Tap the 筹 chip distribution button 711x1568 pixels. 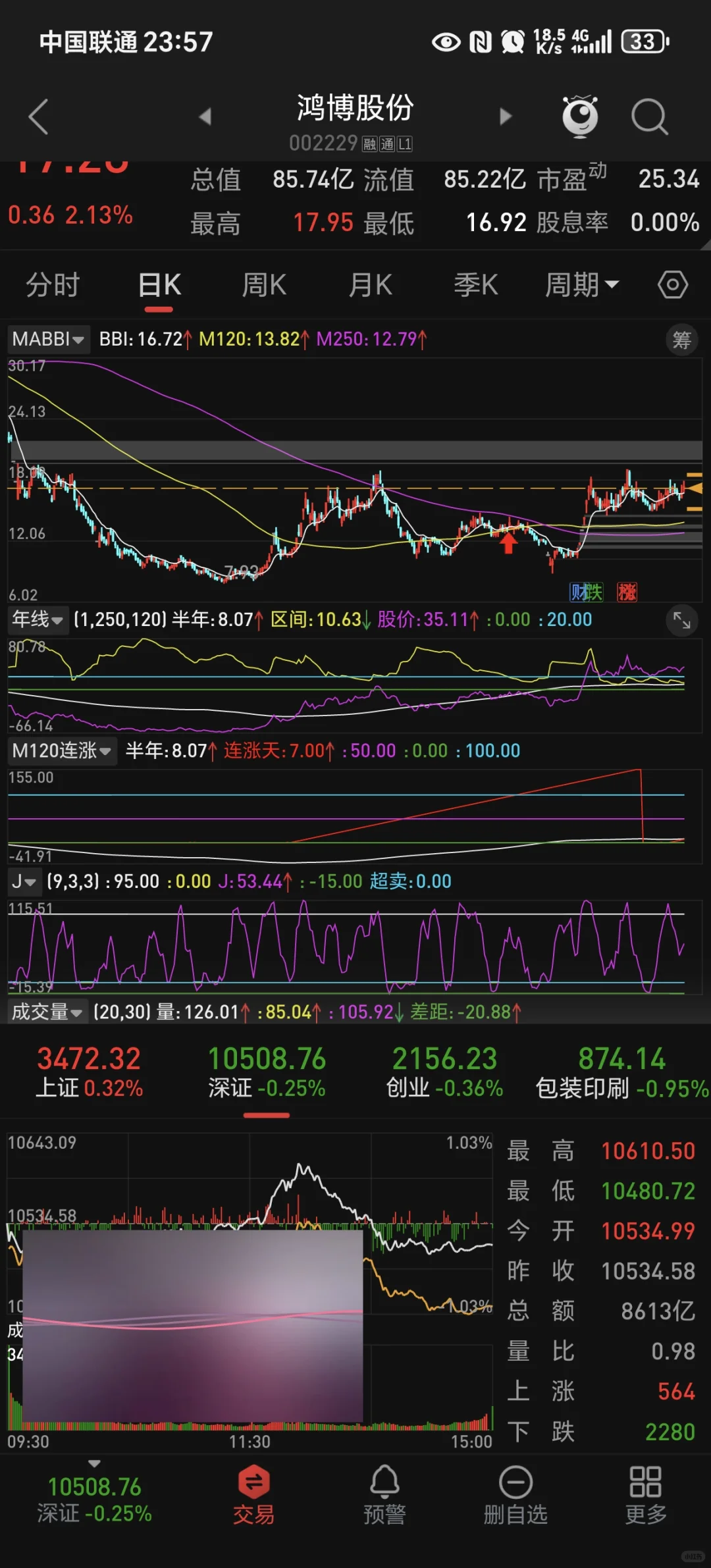point(682,340)
